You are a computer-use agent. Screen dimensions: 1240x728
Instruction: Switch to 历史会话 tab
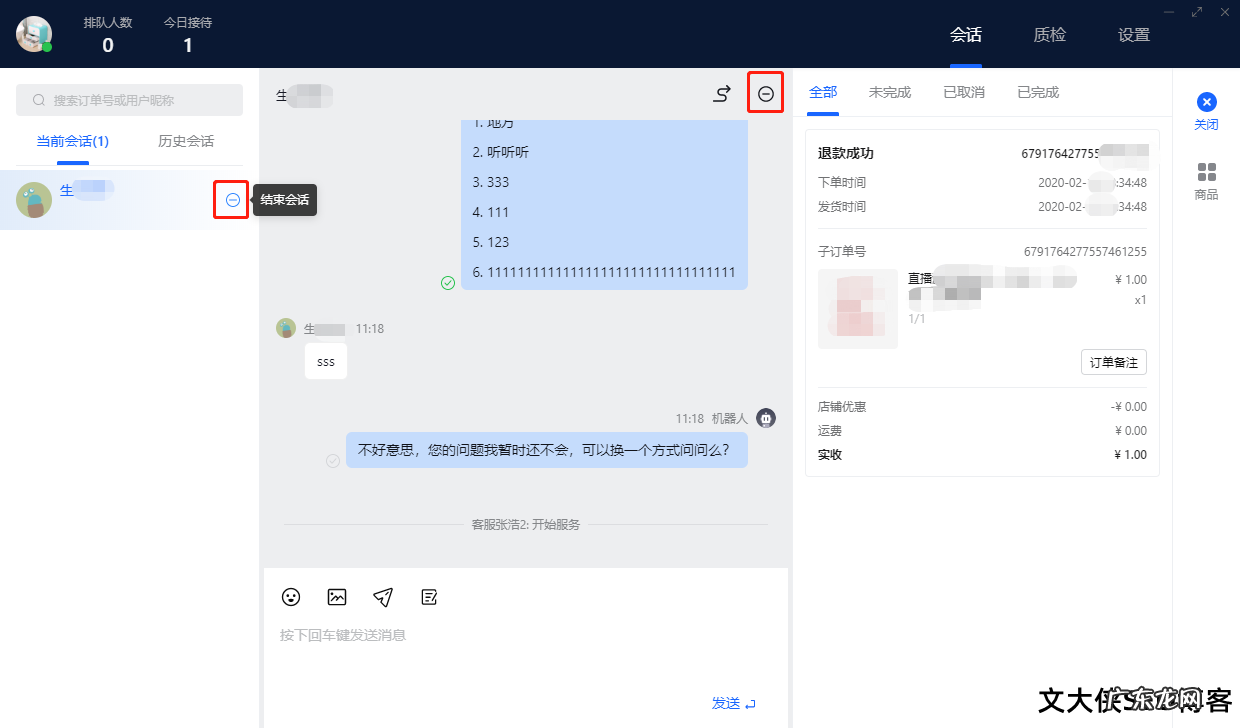[x=185, y=141]
